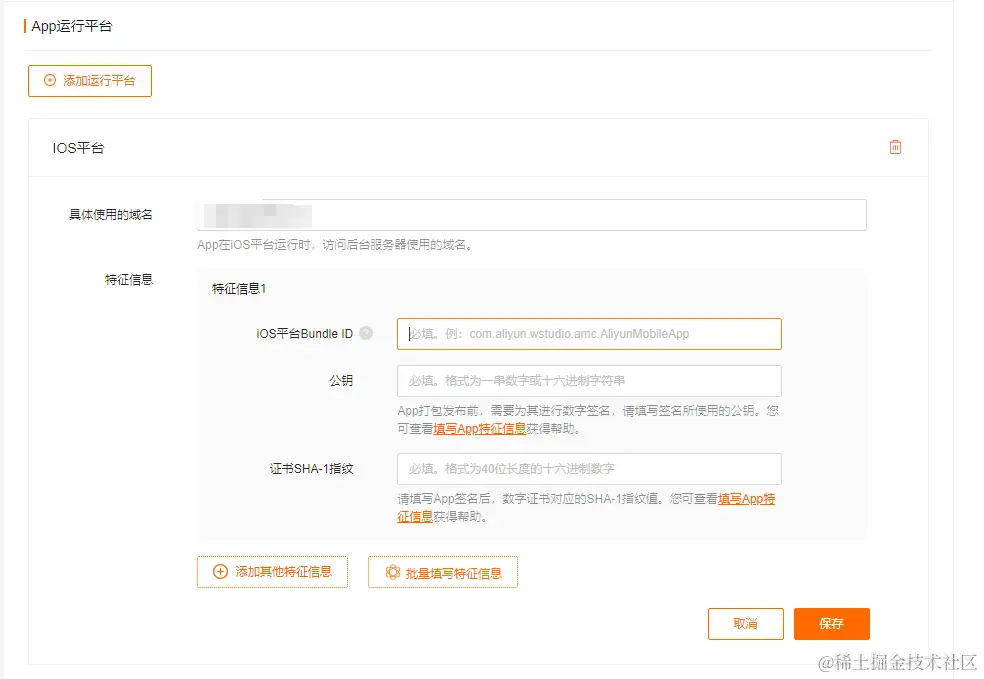This screenshot has height=679, width=984.
Task: Click the 公钥 field label
Action: click(341, 381)
